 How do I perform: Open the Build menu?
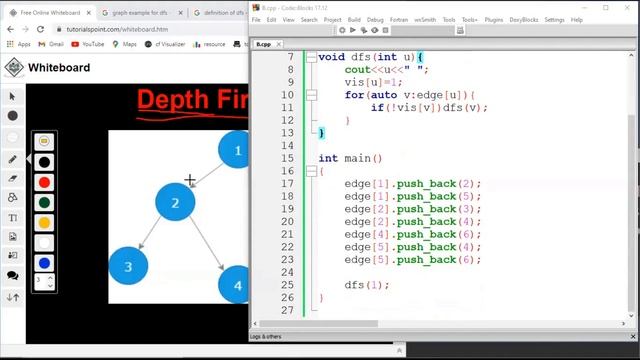354,20
